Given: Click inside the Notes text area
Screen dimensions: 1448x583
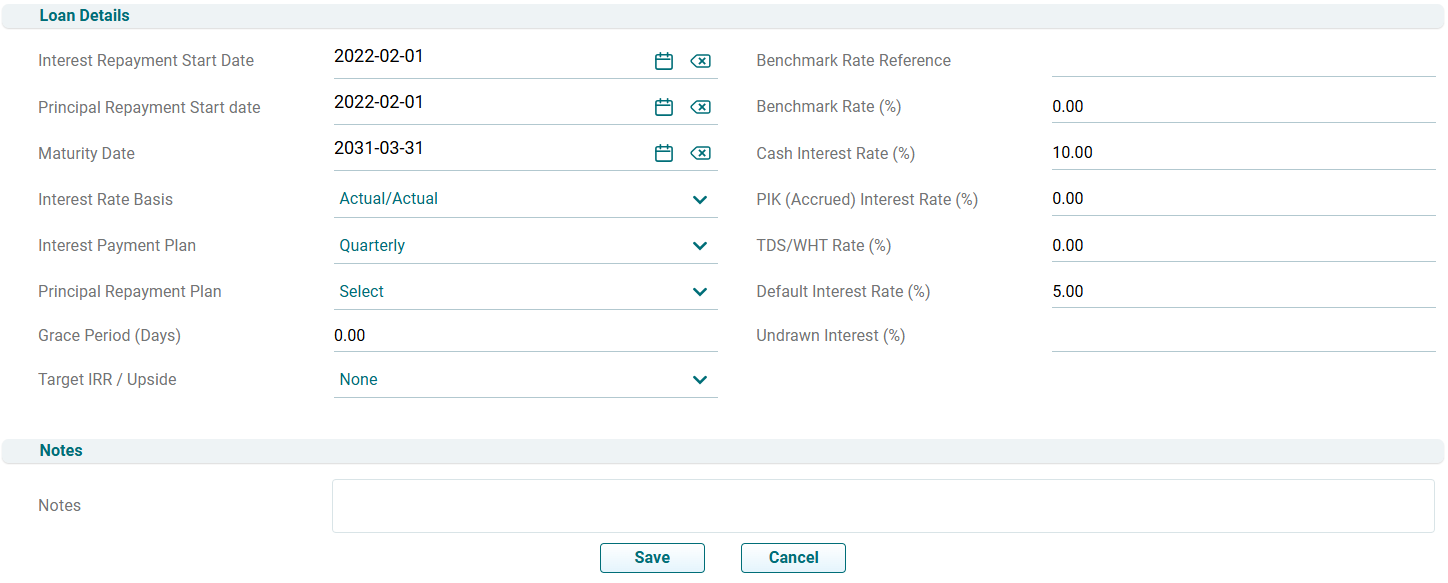Looking at the screenshot, I should tap(882, 506).
